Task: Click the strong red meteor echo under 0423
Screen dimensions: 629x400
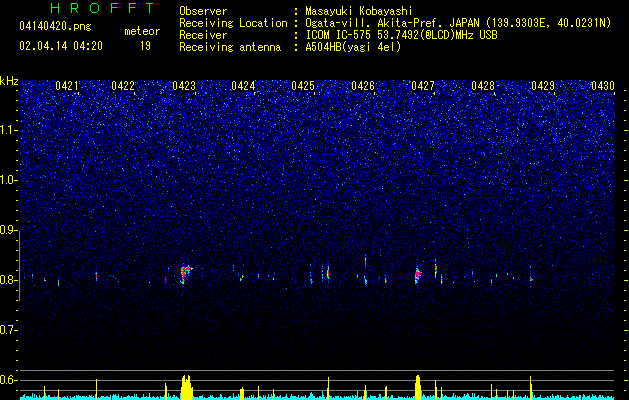Action: pyautogui.click(x=185, y=273)
